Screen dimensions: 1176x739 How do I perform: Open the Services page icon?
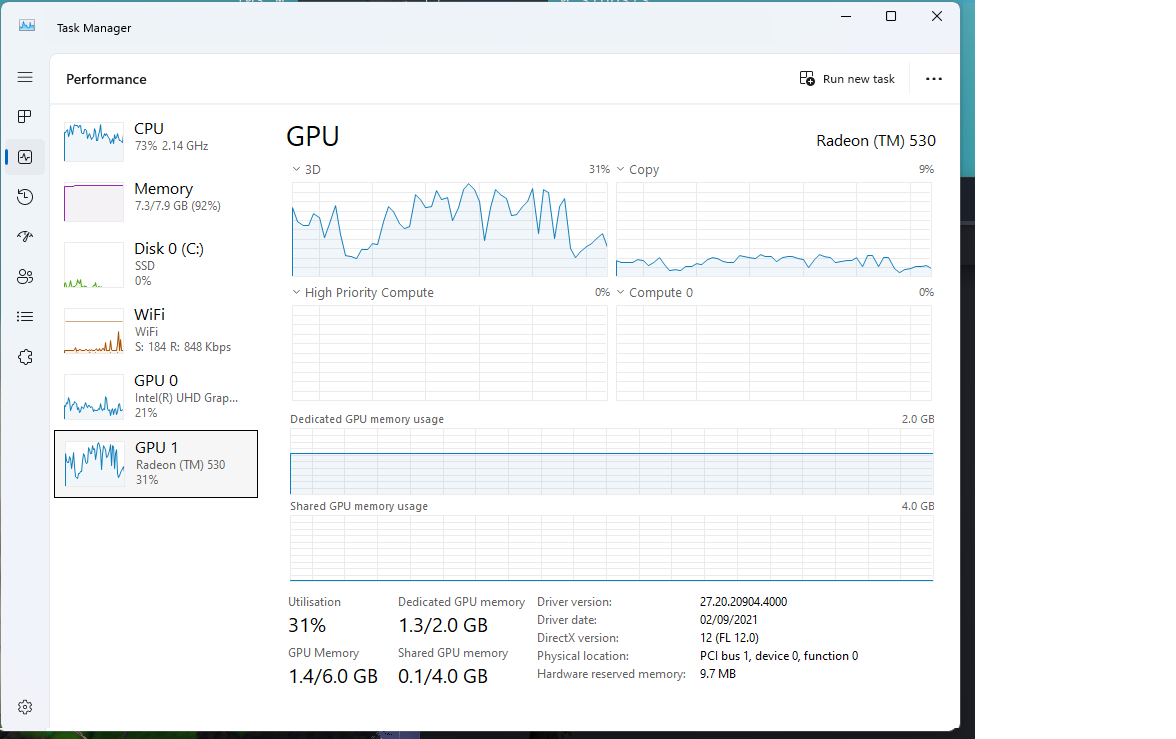[x=25, y=357]
